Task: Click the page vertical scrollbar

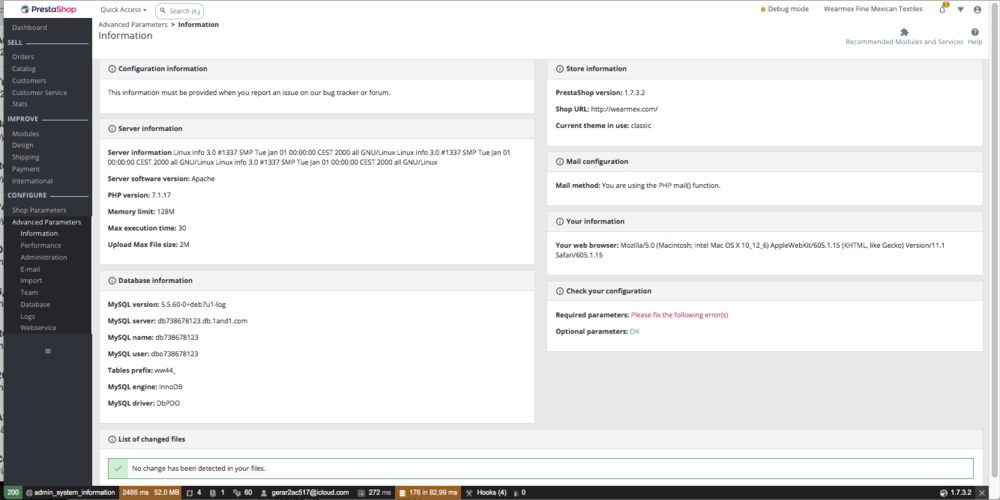Action: coord(996,242)
